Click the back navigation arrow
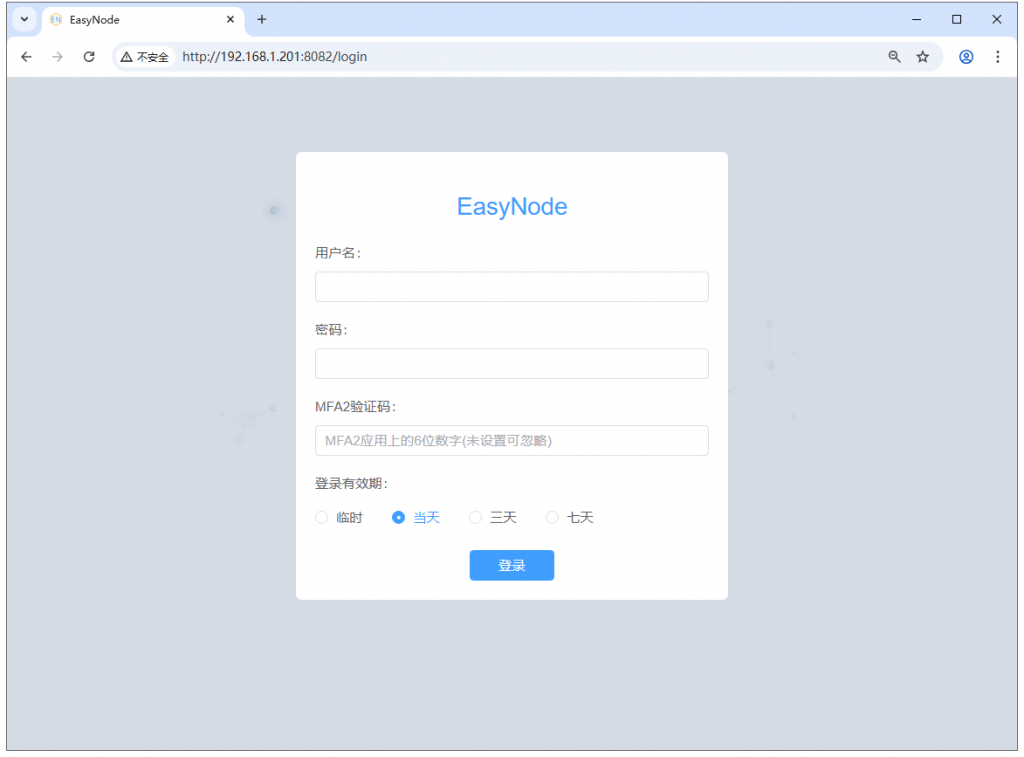The image size is (1024, 757). (x=26, y=57)
